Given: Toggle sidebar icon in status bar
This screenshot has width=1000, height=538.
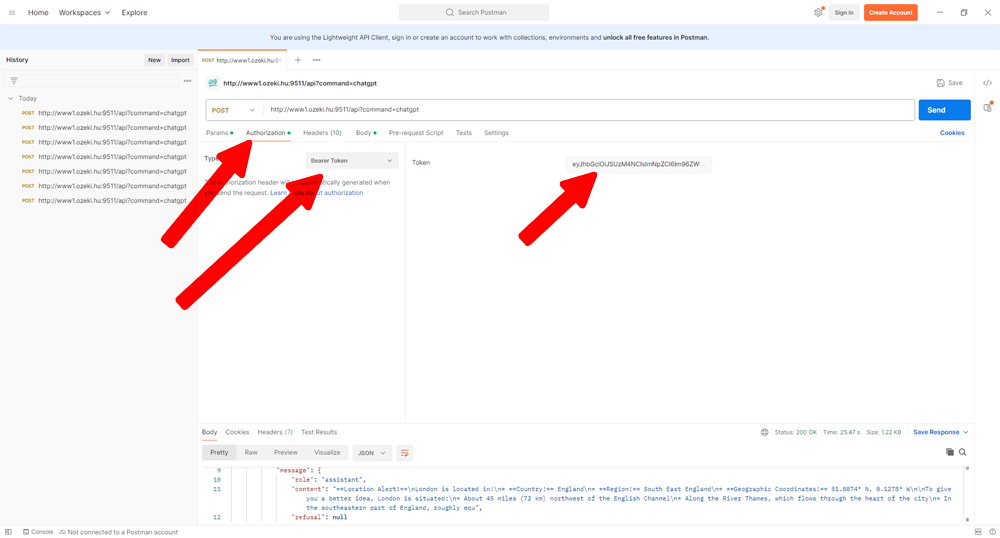Looking at the screenshot, I should [x=8, y=532].
